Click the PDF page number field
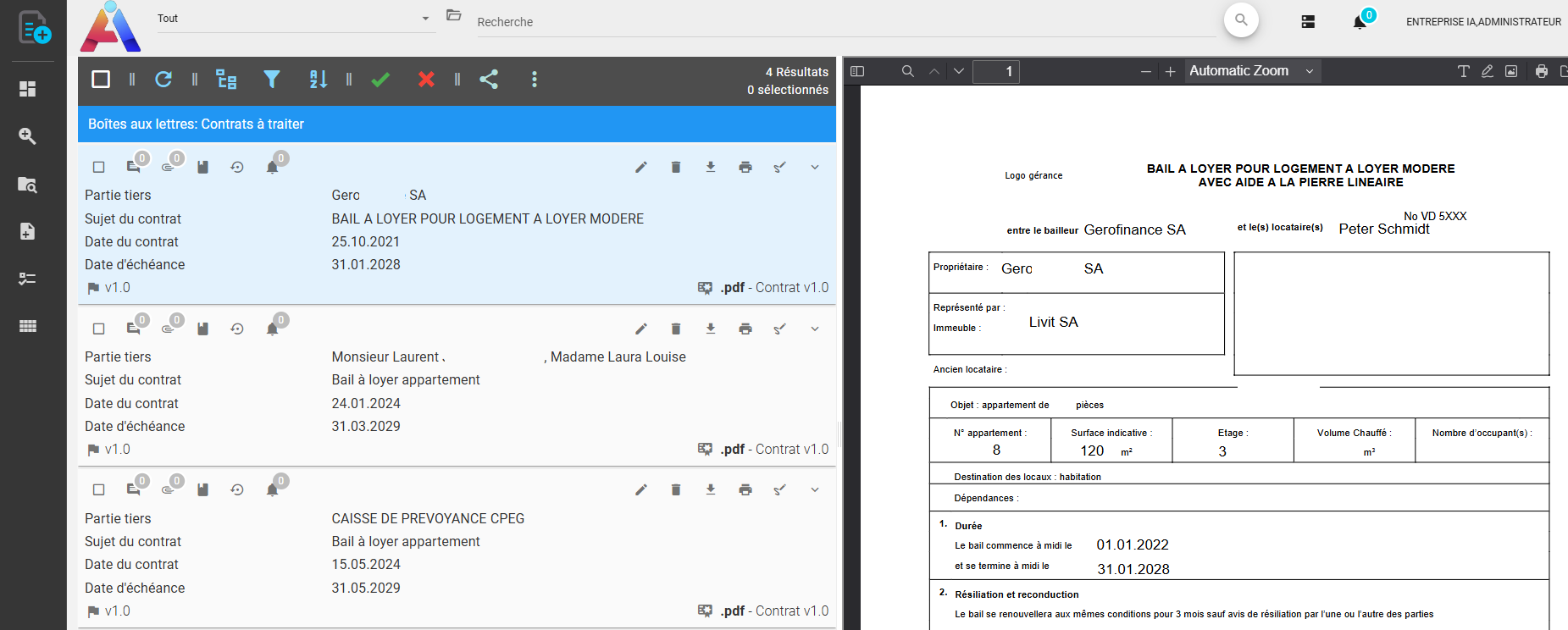 click(x=996, y=72)
